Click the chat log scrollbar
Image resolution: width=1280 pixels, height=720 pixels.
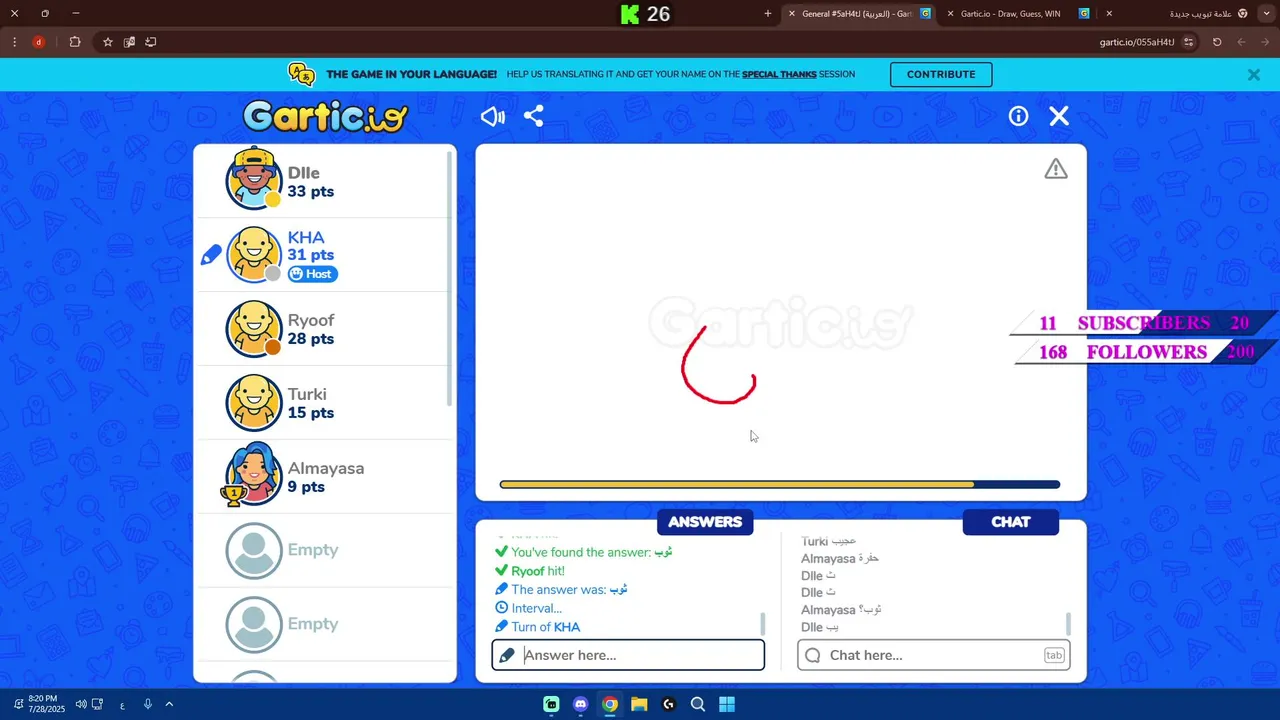pos(1069,624)
